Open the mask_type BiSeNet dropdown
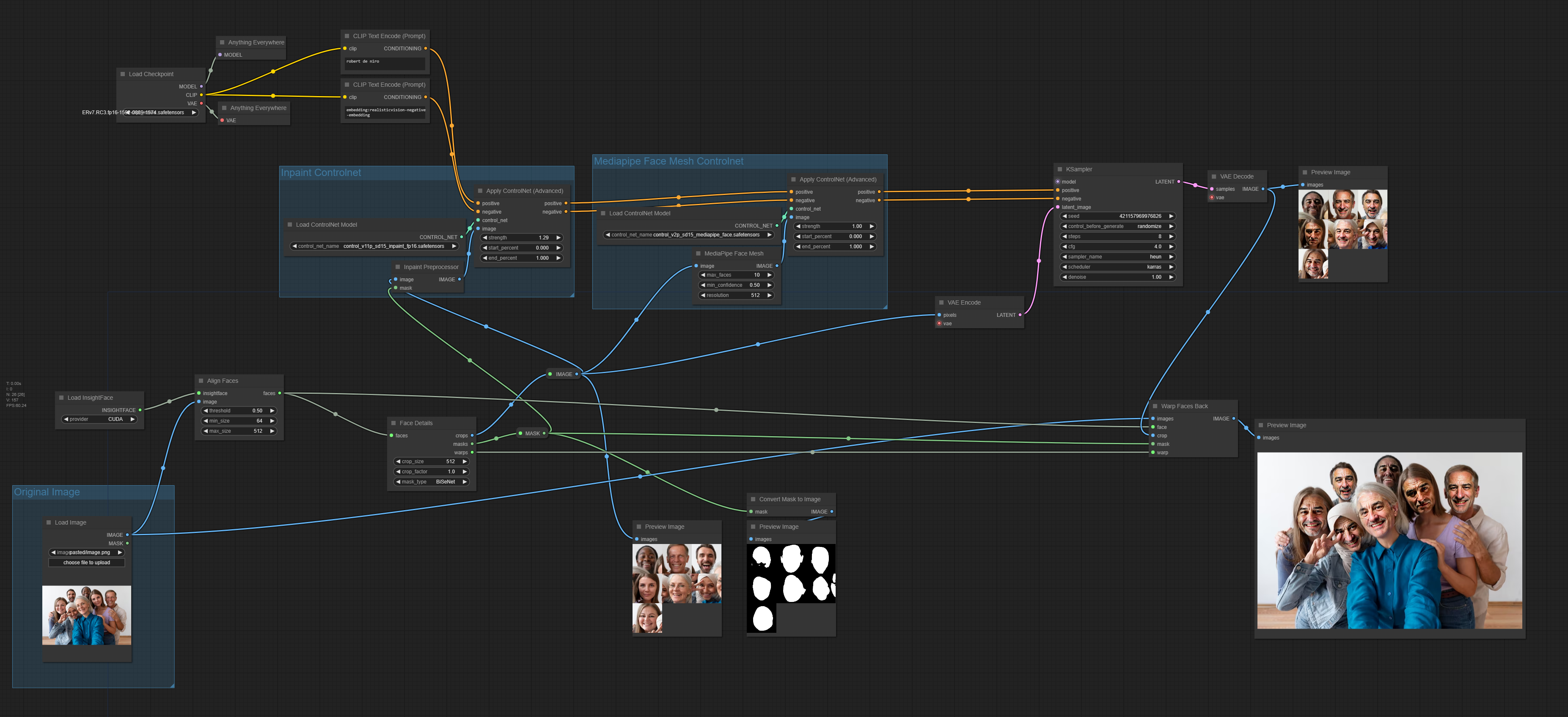 pos(432,481)
